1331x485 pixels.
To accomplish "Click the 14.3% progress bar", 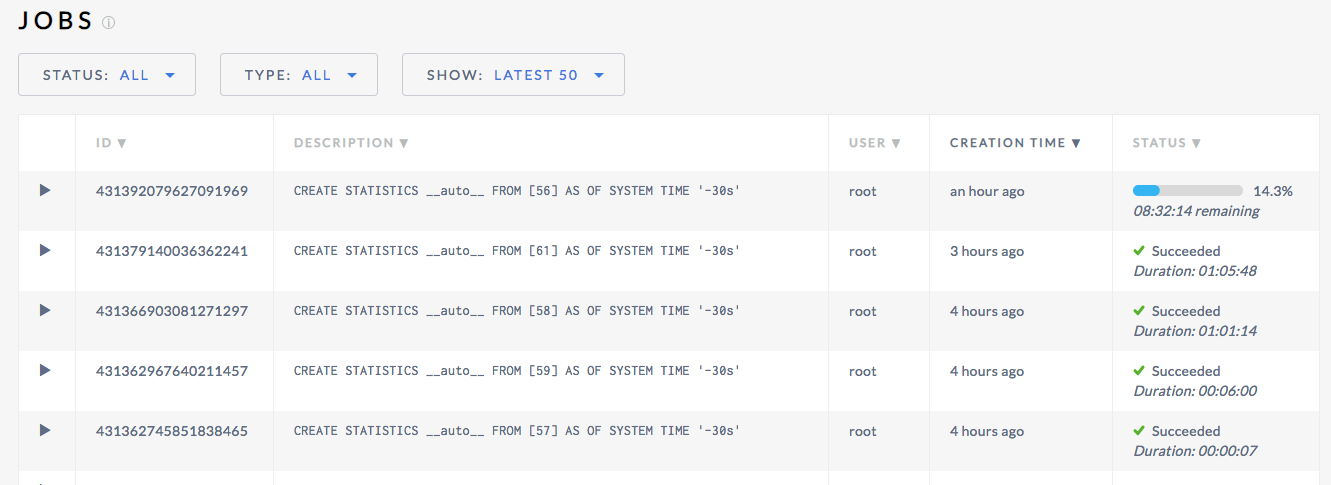I will point(1188,190).
